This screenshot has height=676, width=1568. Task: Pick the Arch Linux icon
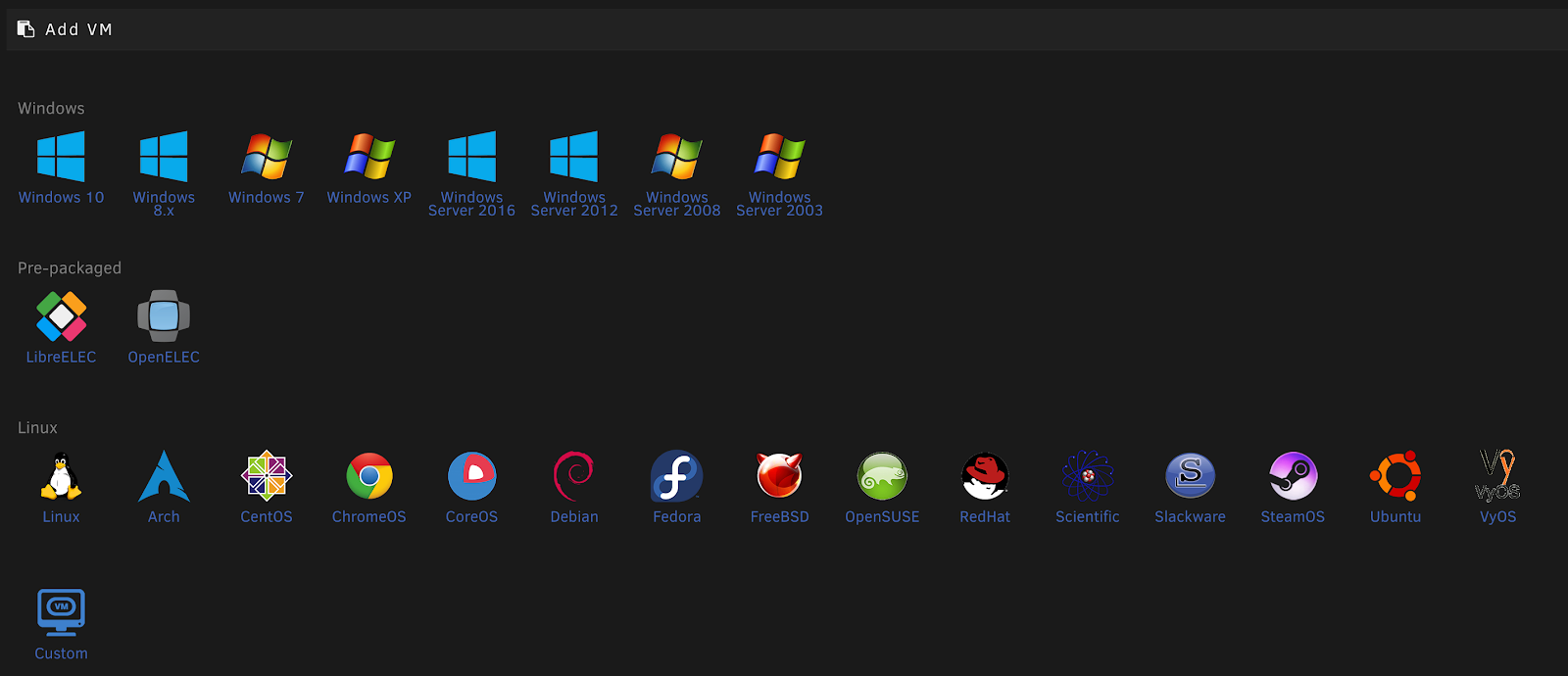point(164,476)
